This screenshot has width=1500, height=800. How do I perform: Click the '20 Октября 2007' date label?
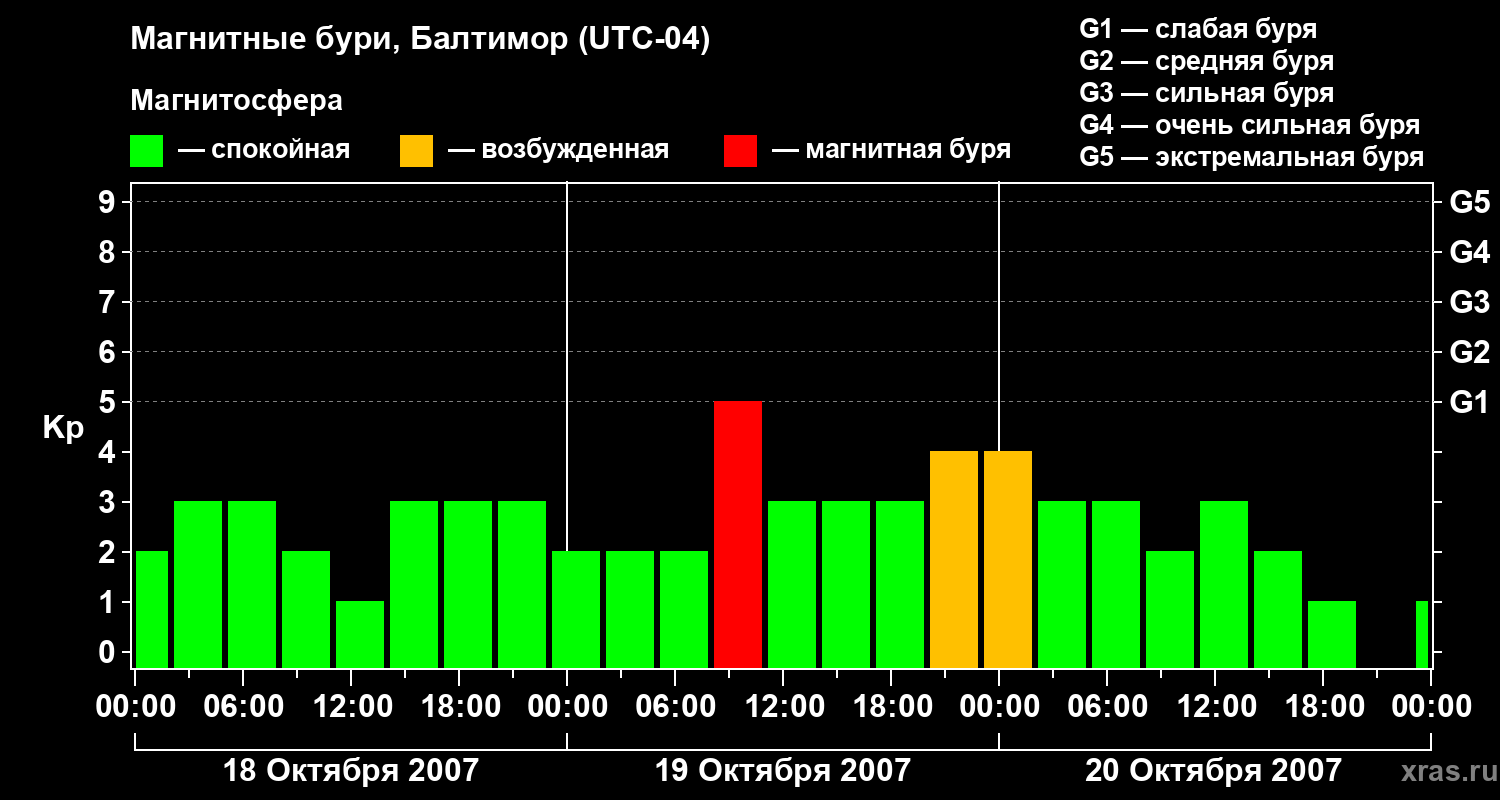(1213, 771)
